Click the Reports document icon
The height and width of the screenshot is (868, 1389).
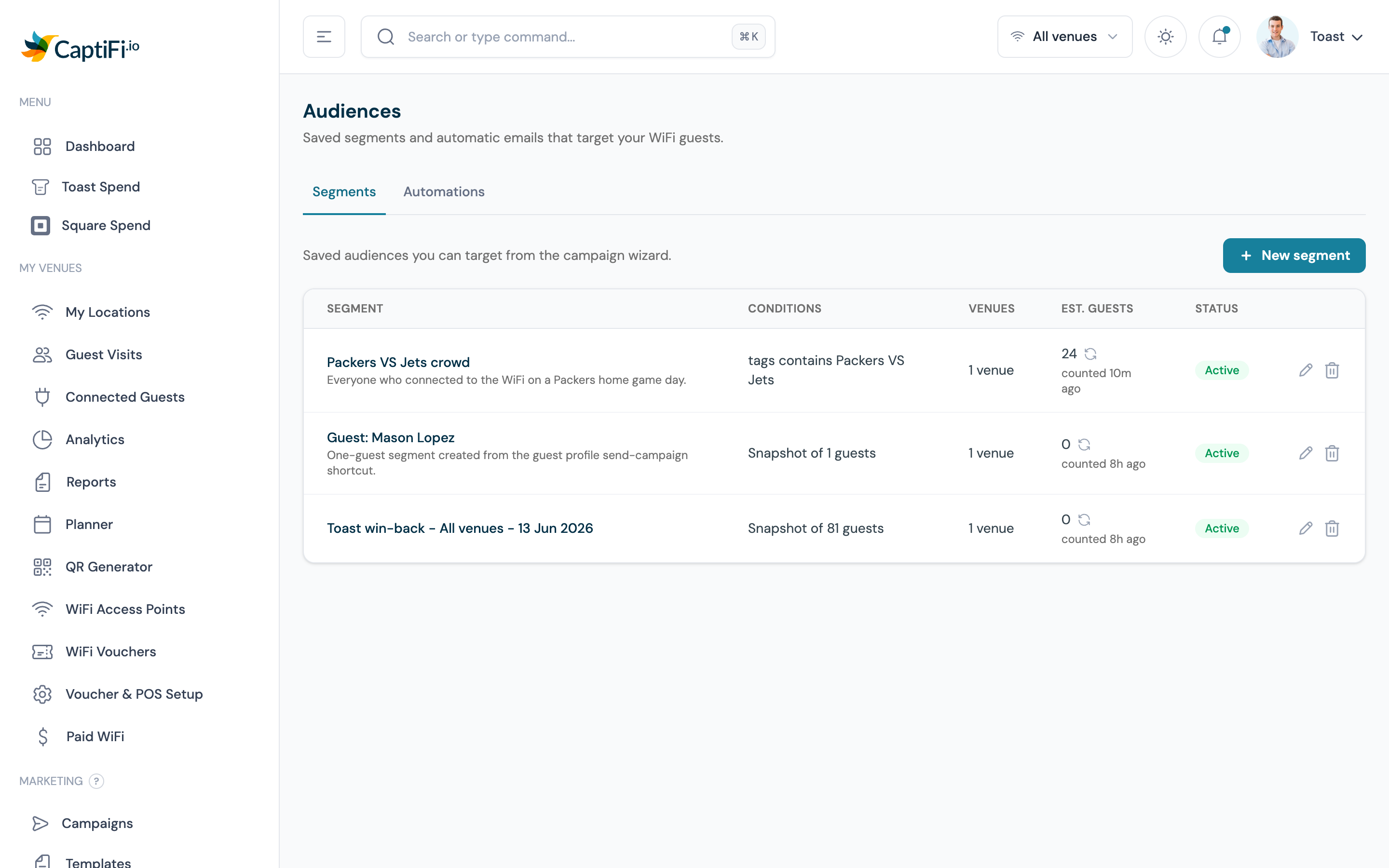(42, 482)
